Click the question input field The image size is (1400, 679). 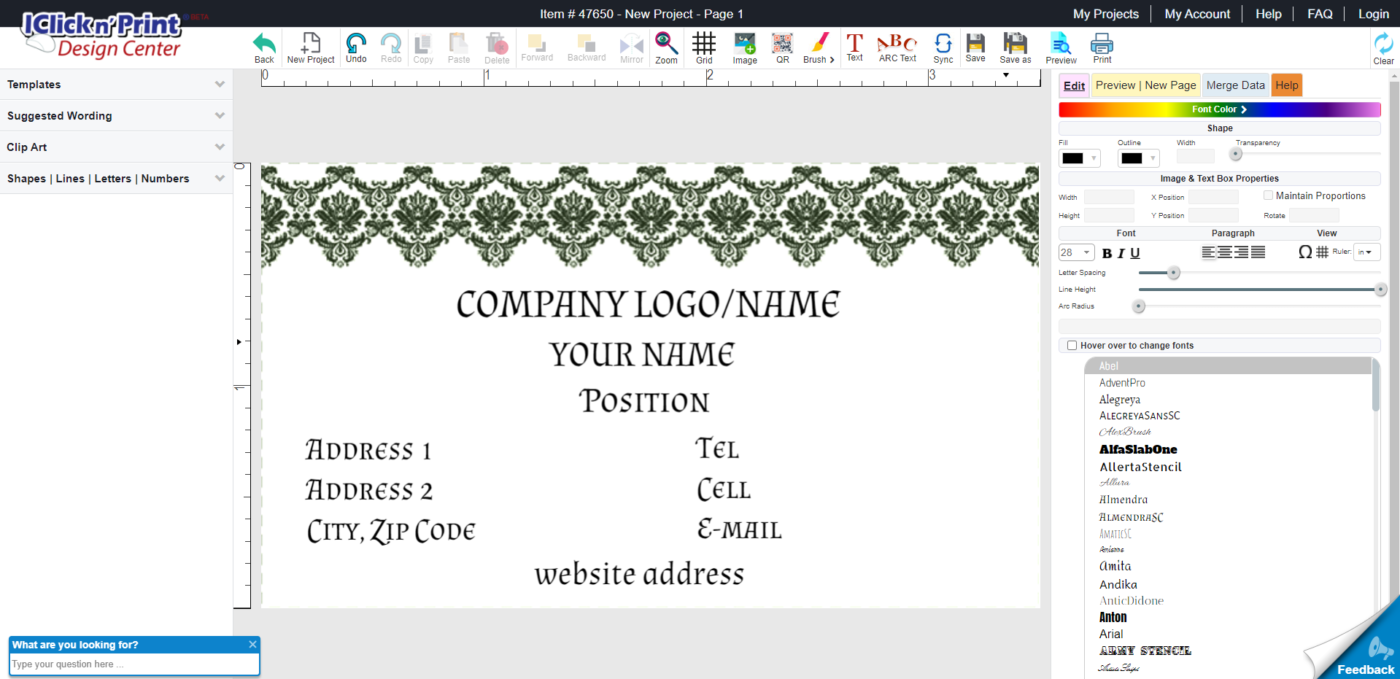click(134, 663)
